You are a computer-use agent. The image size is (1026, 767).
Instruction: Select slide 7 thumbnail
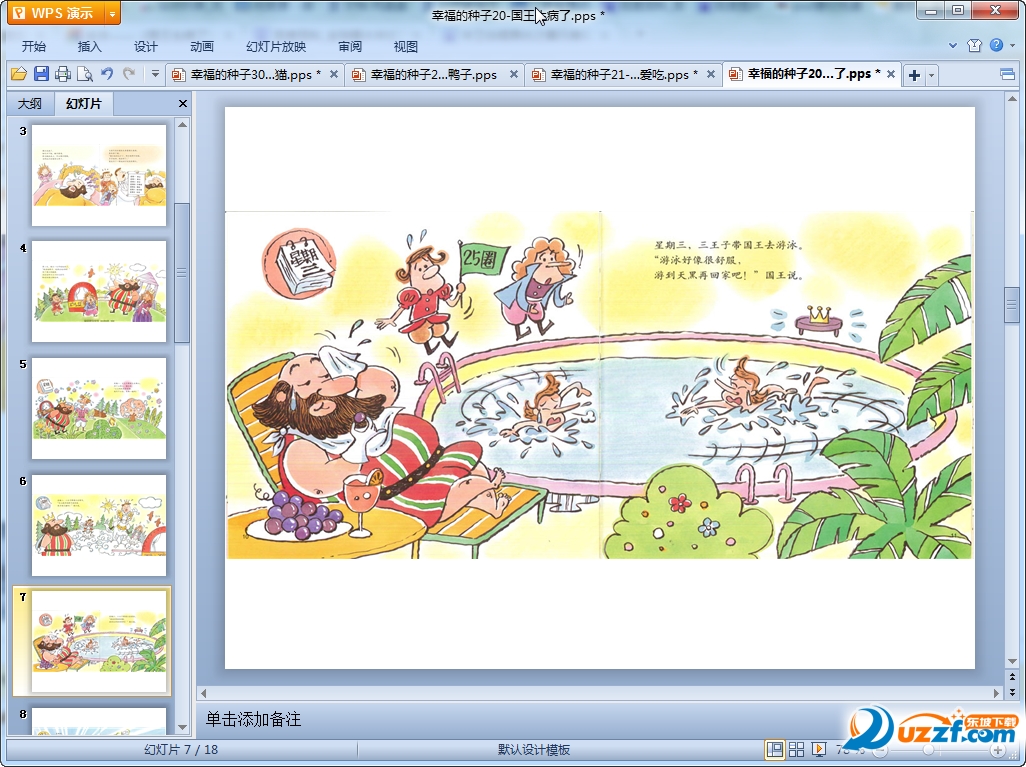click(99, 641)
